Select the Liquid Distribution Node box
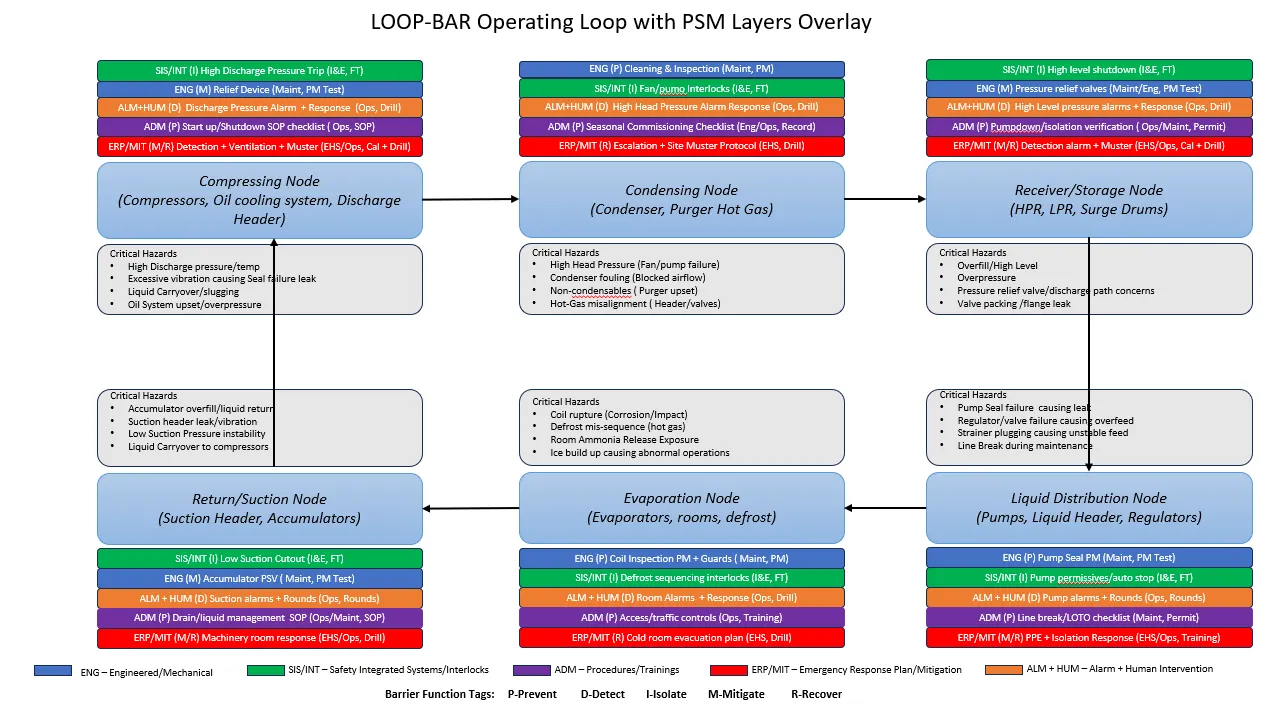Viewport: 1262px width, 705px height. pos(1088,508)
